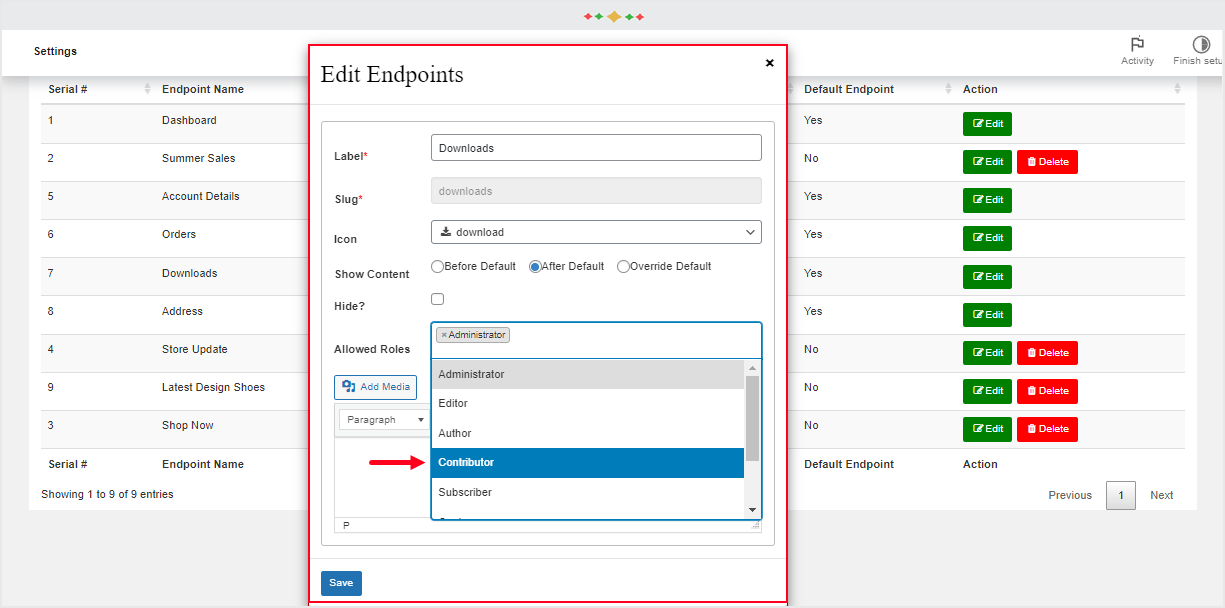
Task: Click into the Label text field
Action: tap(596, 148)
